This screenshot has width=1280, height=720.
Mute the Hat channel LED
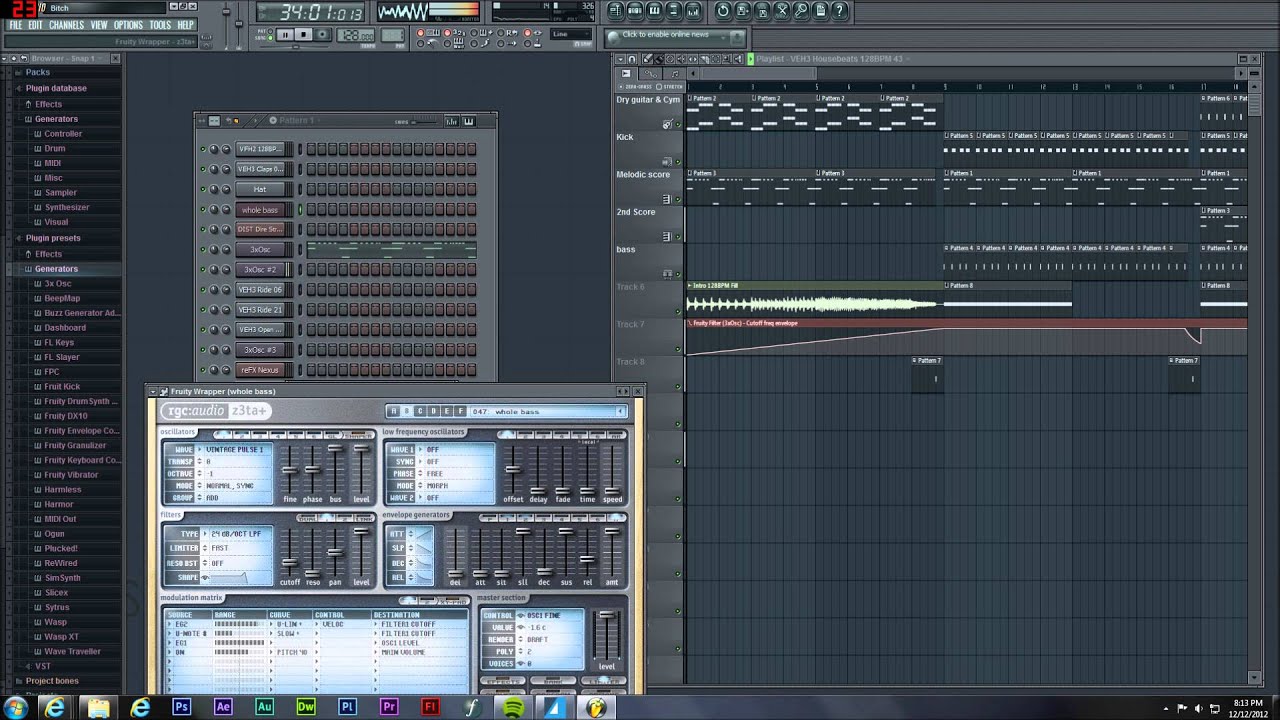[202, 189]
